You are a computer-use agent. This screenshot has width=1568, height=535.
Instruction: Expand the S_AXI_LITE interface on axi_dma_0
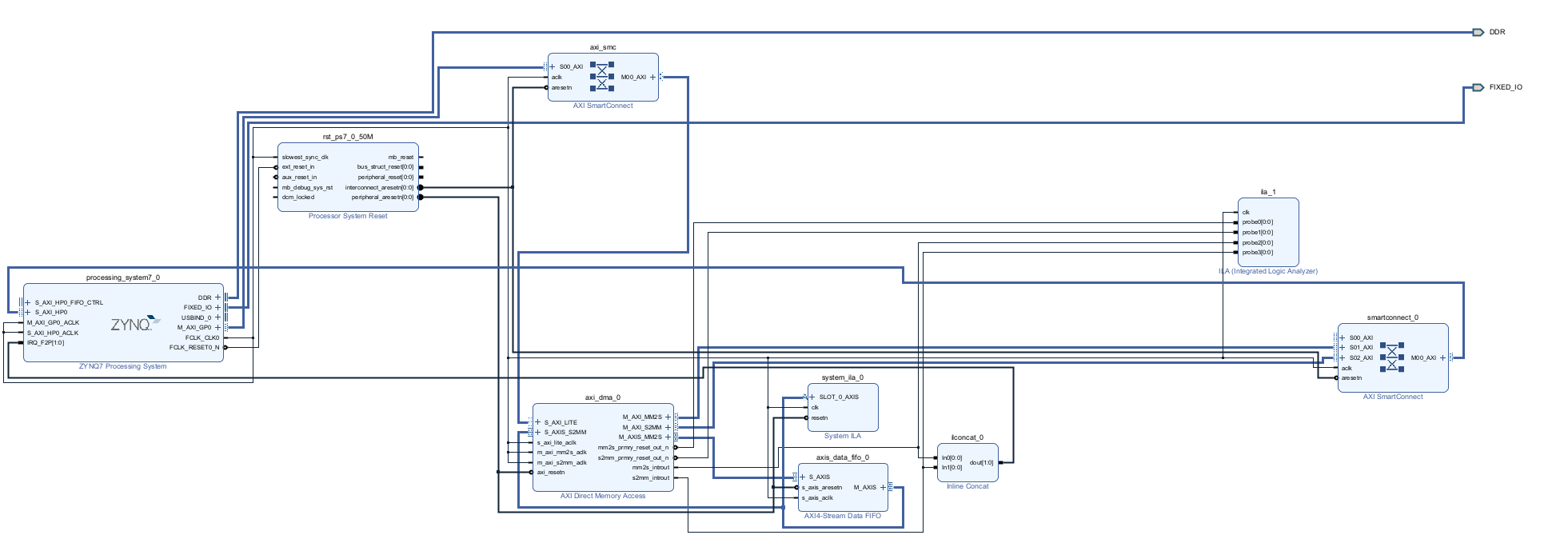(538, 422)
